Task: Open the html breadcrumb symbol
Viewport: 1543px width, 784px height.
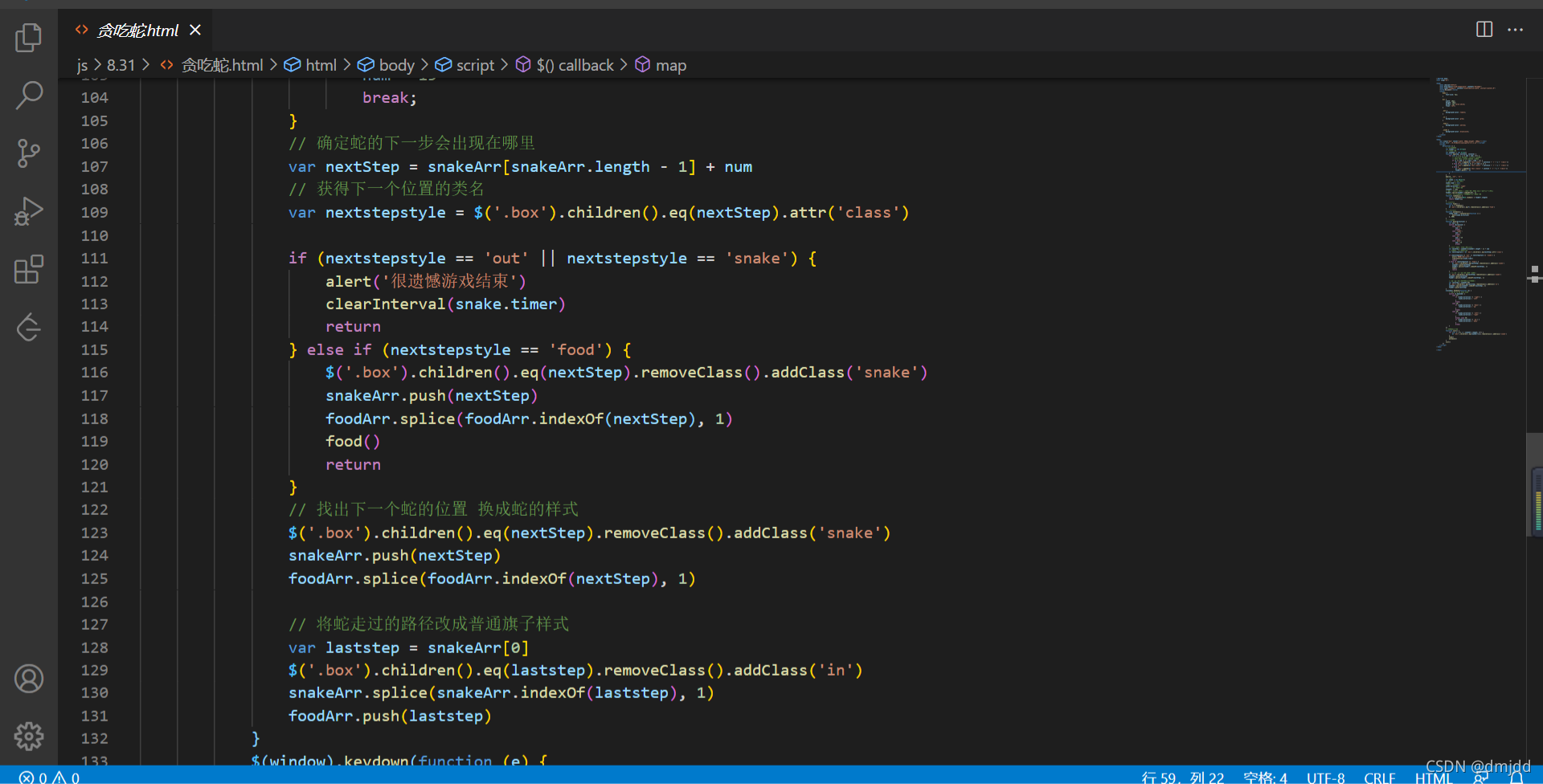Action: [x=311, y=65]
